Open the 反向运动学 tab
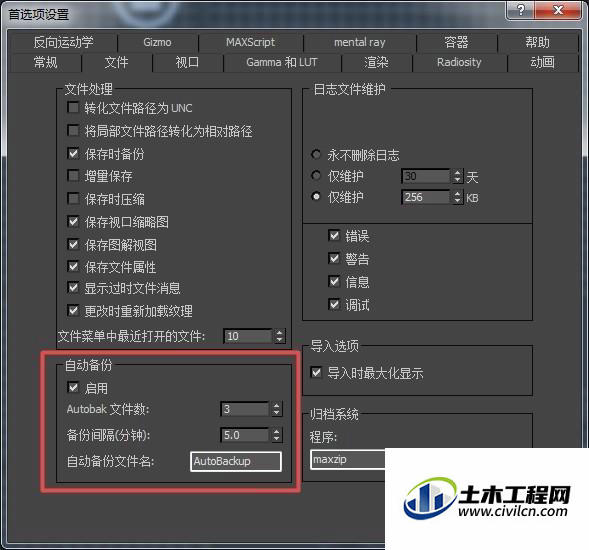This screenshot has width=589, height=550. click(x=63, y=42)
